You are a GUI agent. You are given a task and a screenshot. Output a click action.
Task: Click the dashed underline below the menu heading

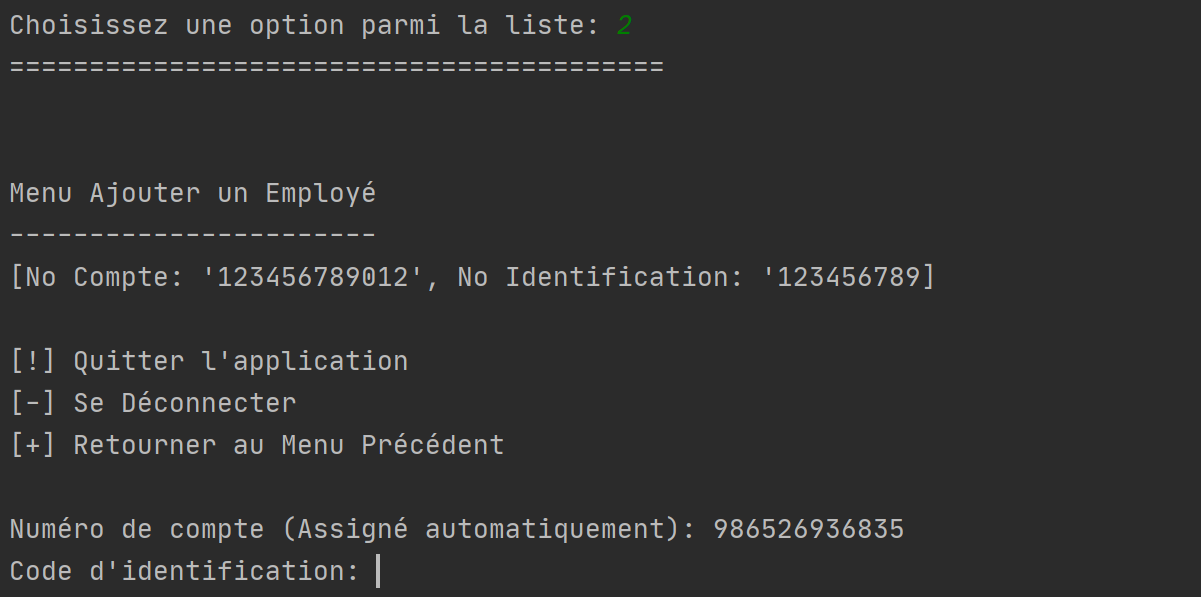click(x=193, y=235)
